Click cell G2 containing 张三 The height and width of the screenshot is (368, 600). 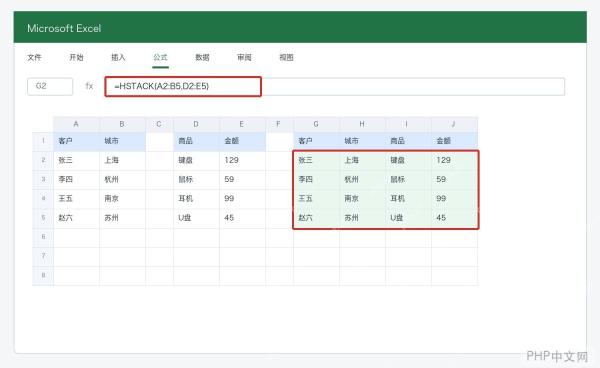[316, 160]
